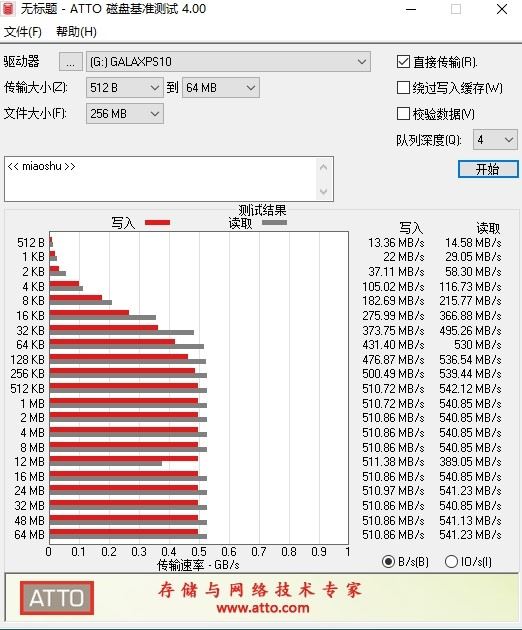Image resolution: width=522 pixels, height=630 pixels.
Task: Click the 64 MB read value at the bottom
Action: (470, 535)
